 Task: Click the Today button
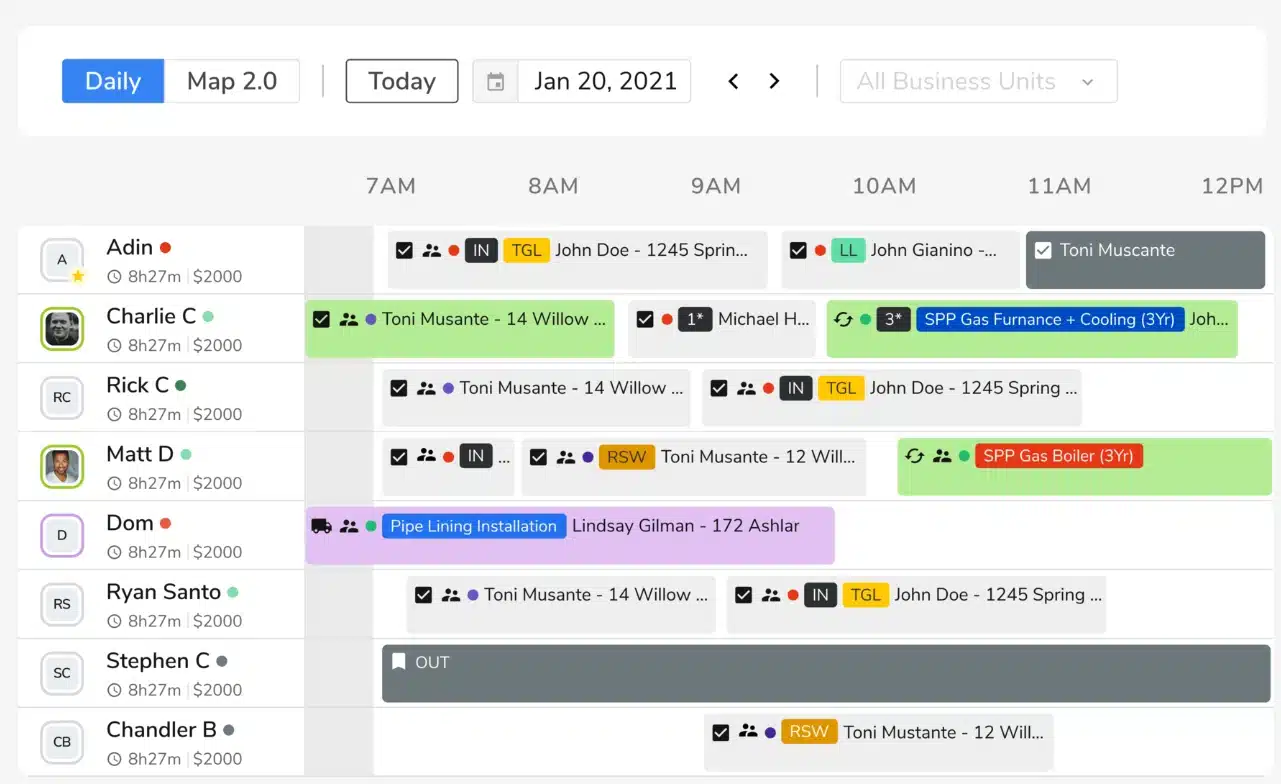coord(401,81)
